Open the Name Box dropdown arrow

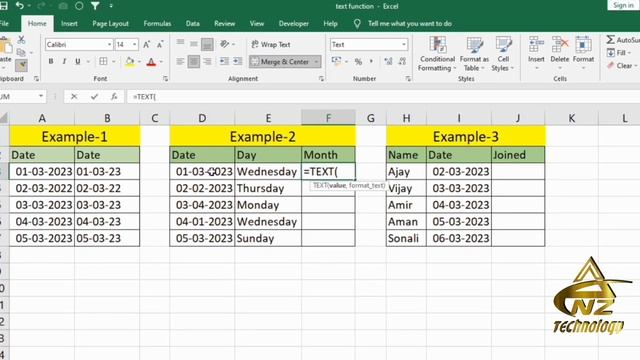41,96
